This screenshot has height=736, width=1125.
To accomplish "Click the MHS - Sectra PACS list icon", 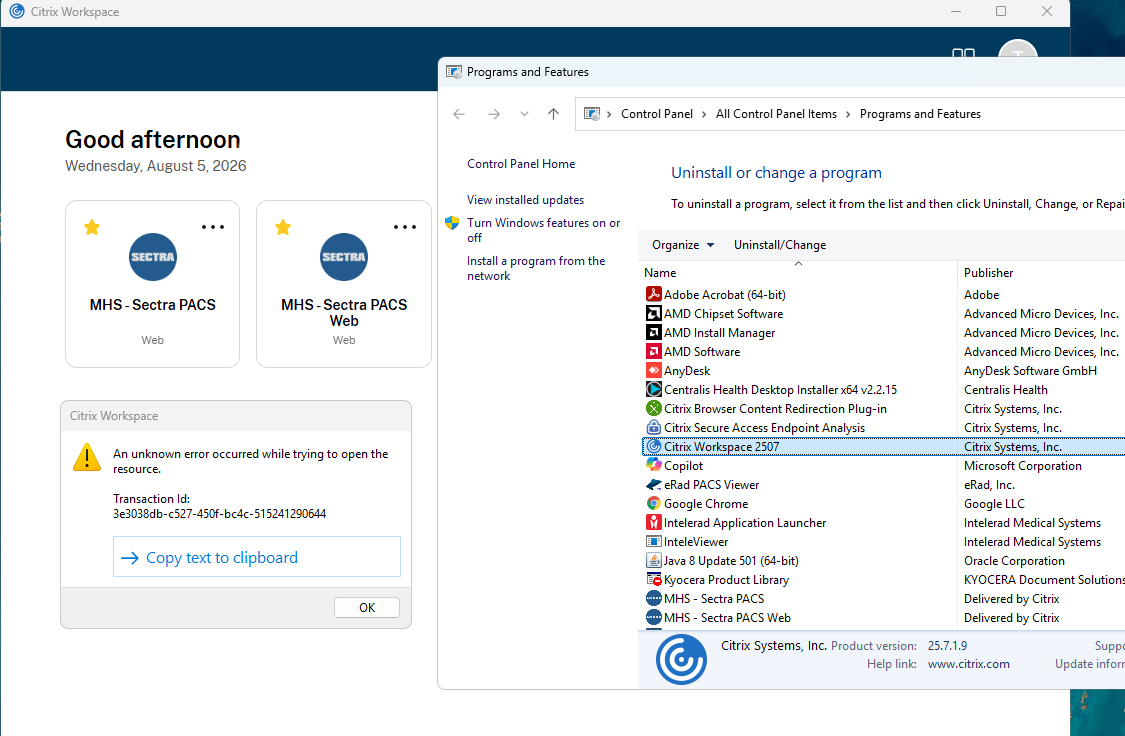I will 653,598.
